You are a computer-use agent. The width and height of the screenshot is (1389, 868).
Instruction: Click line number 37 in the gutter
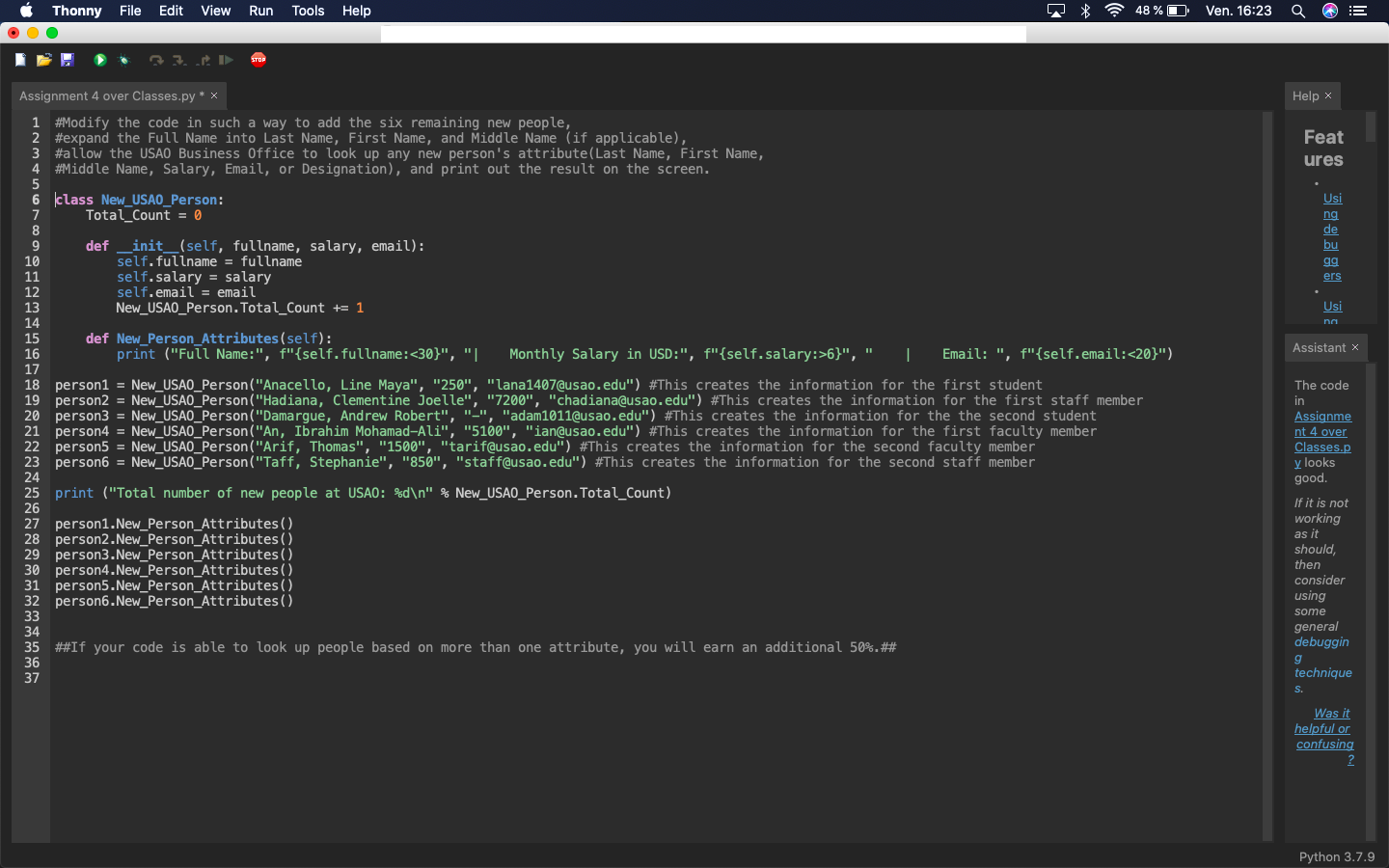tap(32, 678)
